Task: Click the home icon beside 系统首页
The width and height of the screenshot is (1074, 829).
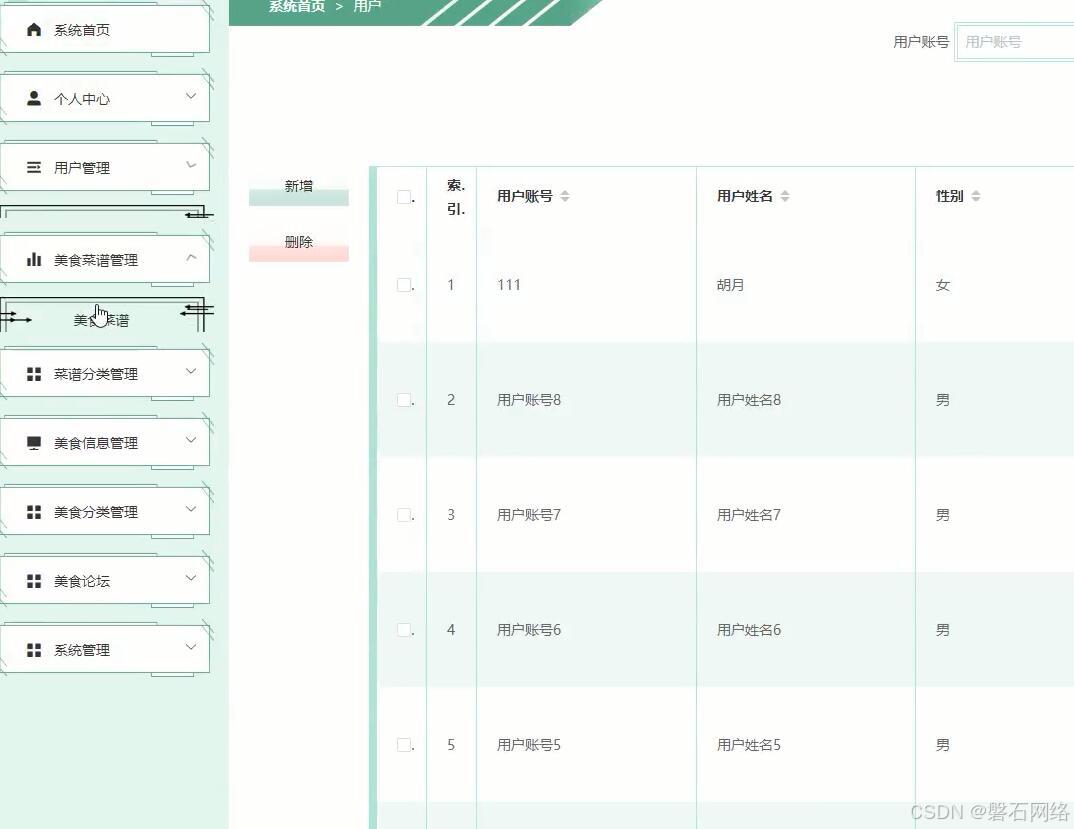Action: (x=34, y=29)
